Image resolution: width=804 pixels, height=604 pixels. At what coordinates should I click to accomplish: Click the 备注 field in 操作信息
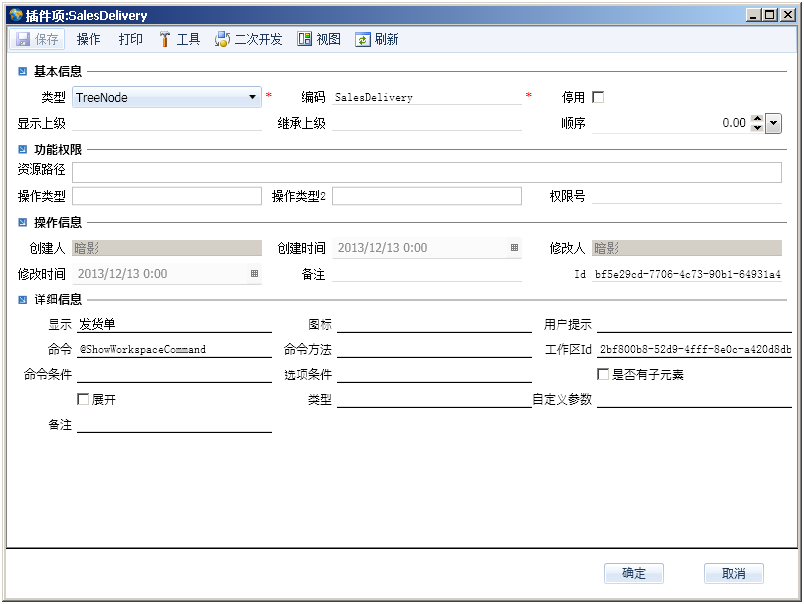point(427,274)
